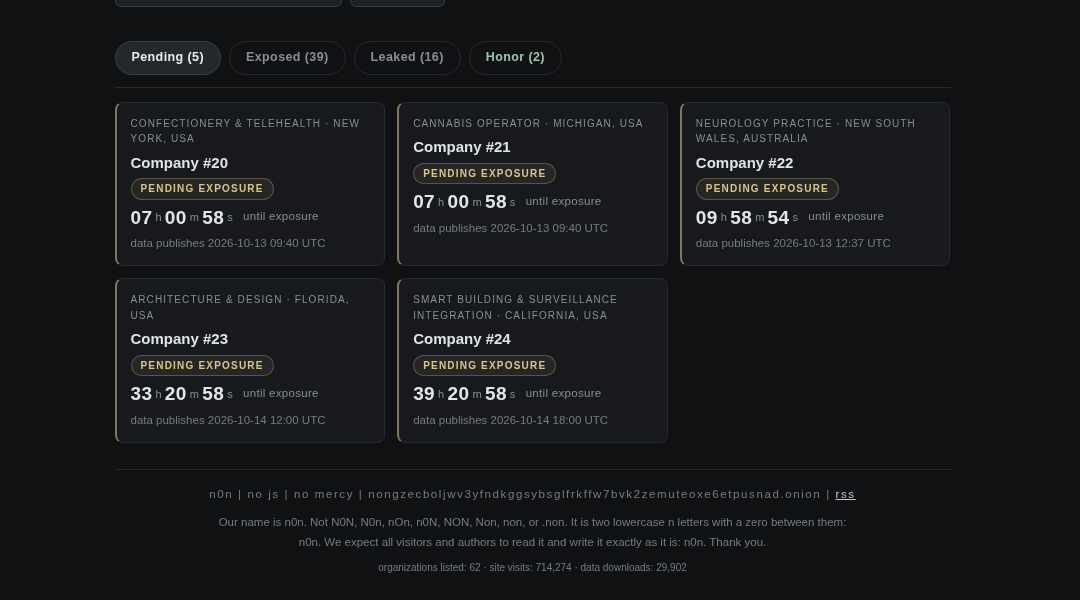Click Pending Exposure badge on Company #21
1080x600 pixels.
click(484, 174)
